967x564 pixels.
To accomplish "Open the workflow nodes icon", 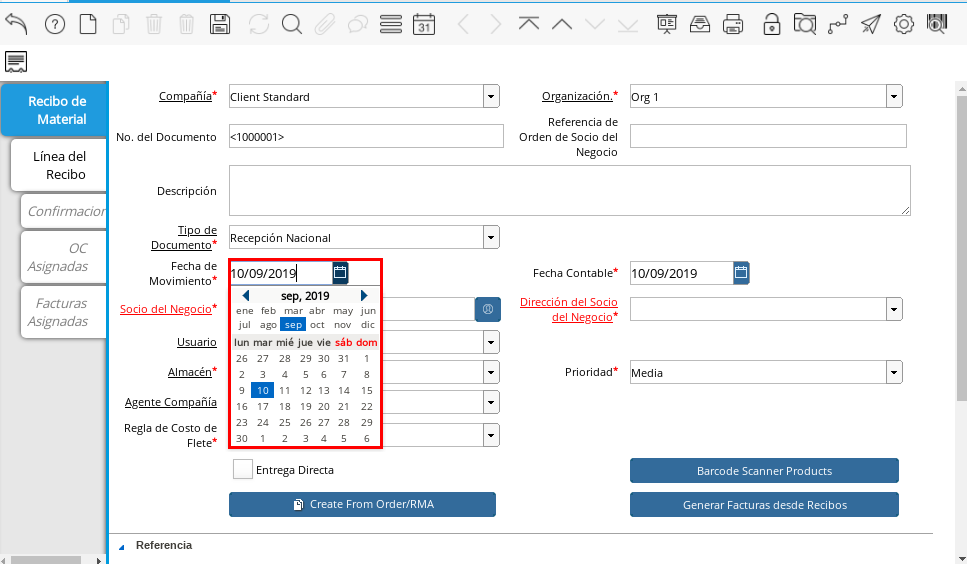I will click(x=837, y=25).
